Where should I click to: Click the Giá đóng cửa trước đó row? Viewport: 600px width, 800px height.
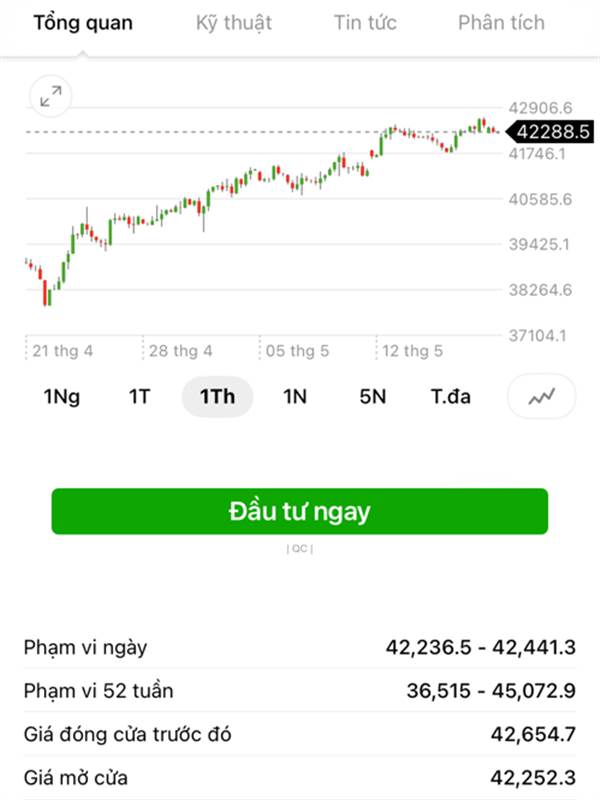(300, 735)
